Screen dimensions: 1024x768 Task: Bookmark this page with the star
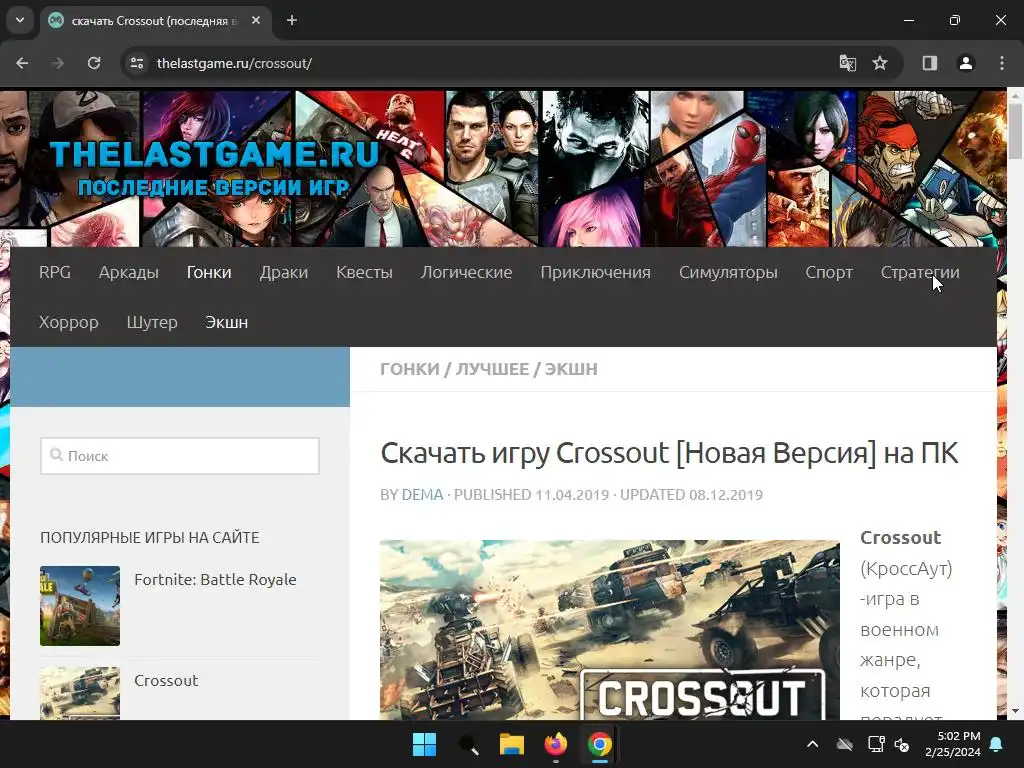880,63
